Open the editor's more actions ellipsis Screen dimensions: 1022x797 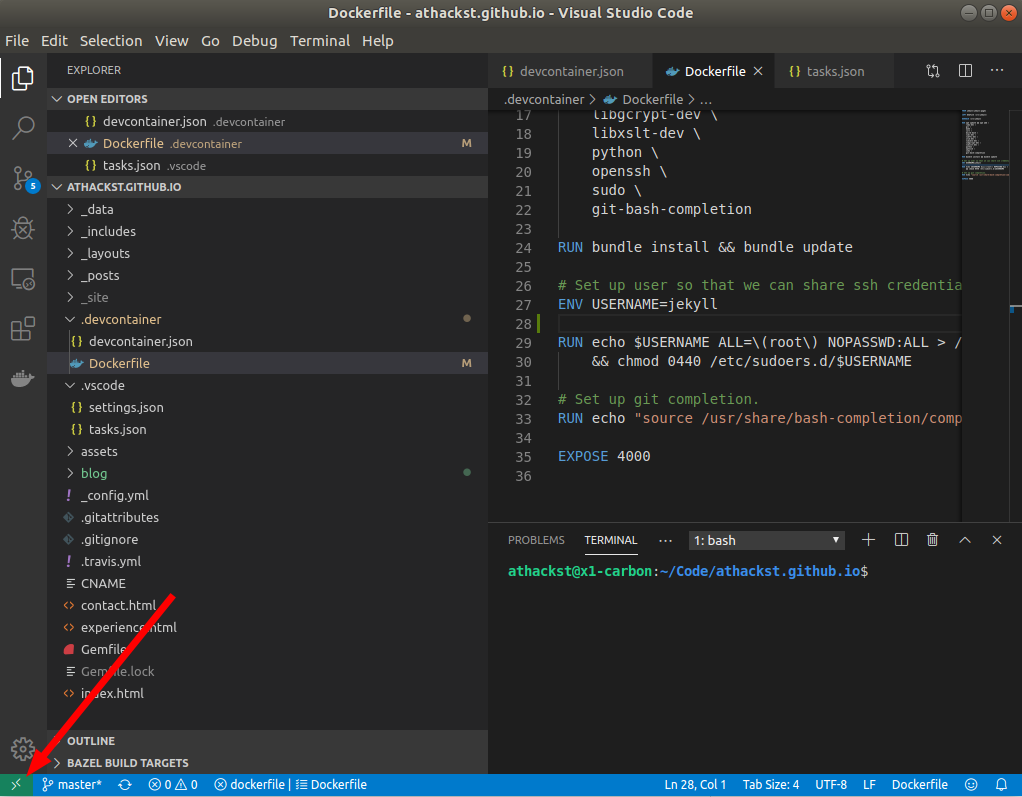[x=997, y=70]
